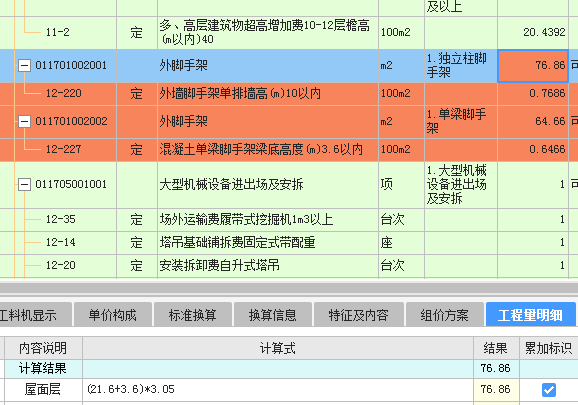Click quantity value 0.7686
578x405 pixels.
point(547,93)
